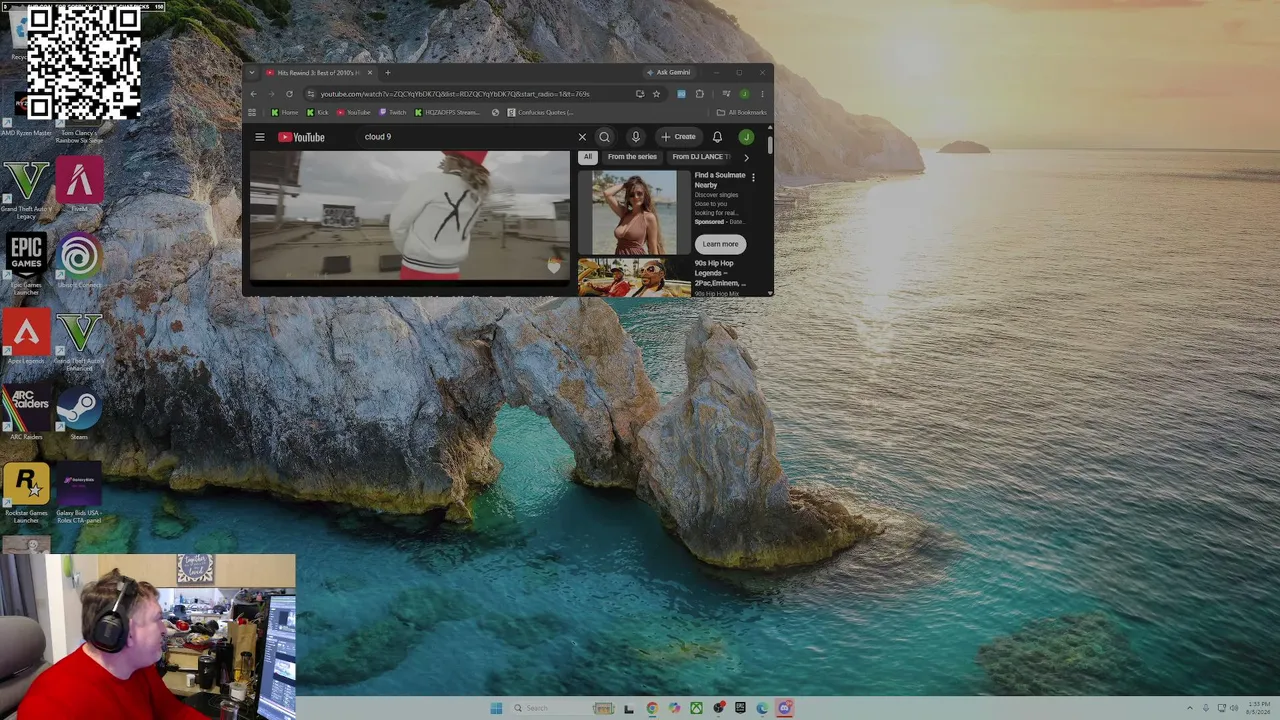Show hidden system tray icons
Image resolution: width=1280 pixels, height=720 pixels.
(x=1190, y=708)
